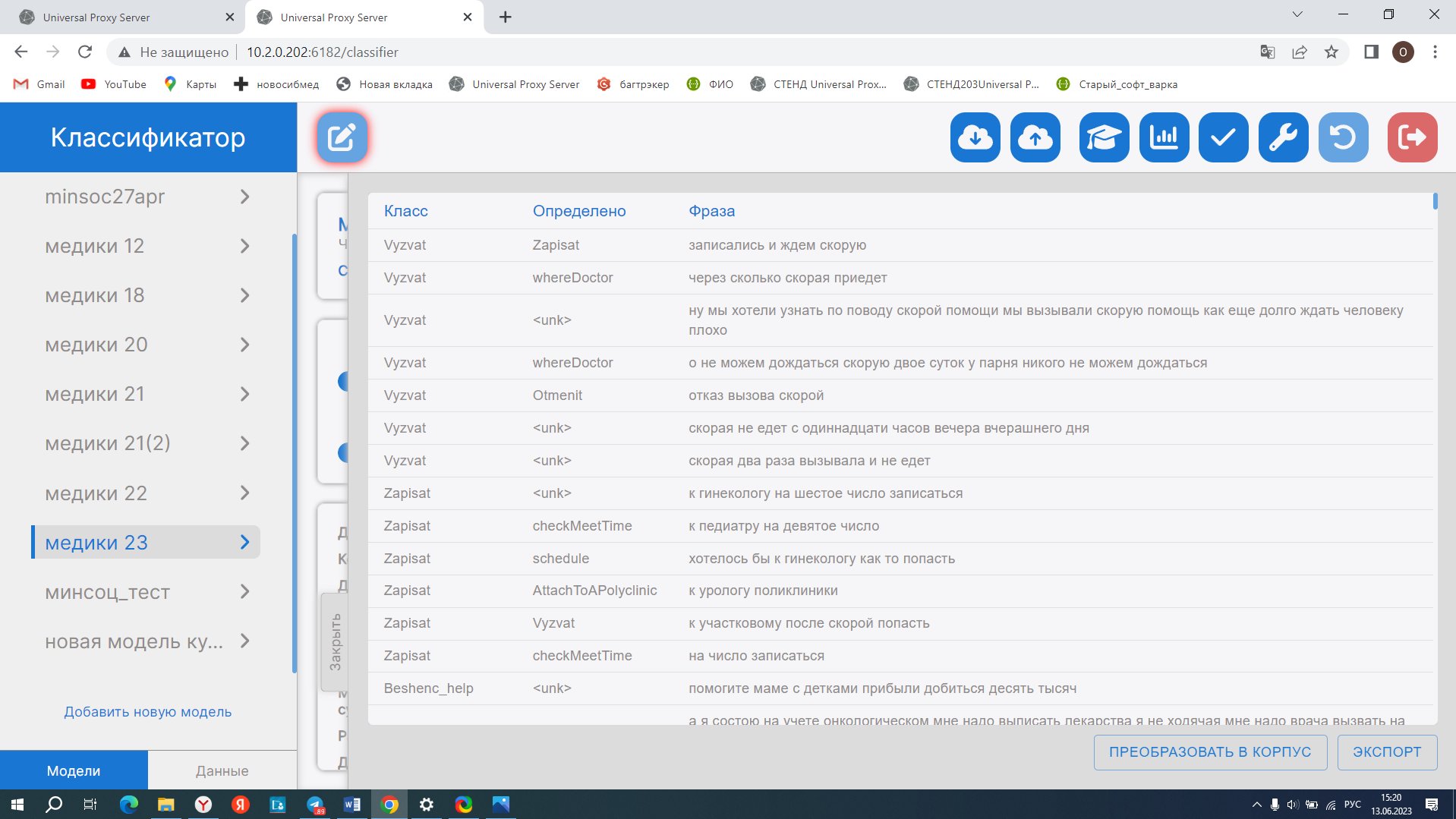1456x819 pixels.
Task: Expand the минсоц_тест model chevron
Action: click(x=244, y=591)
